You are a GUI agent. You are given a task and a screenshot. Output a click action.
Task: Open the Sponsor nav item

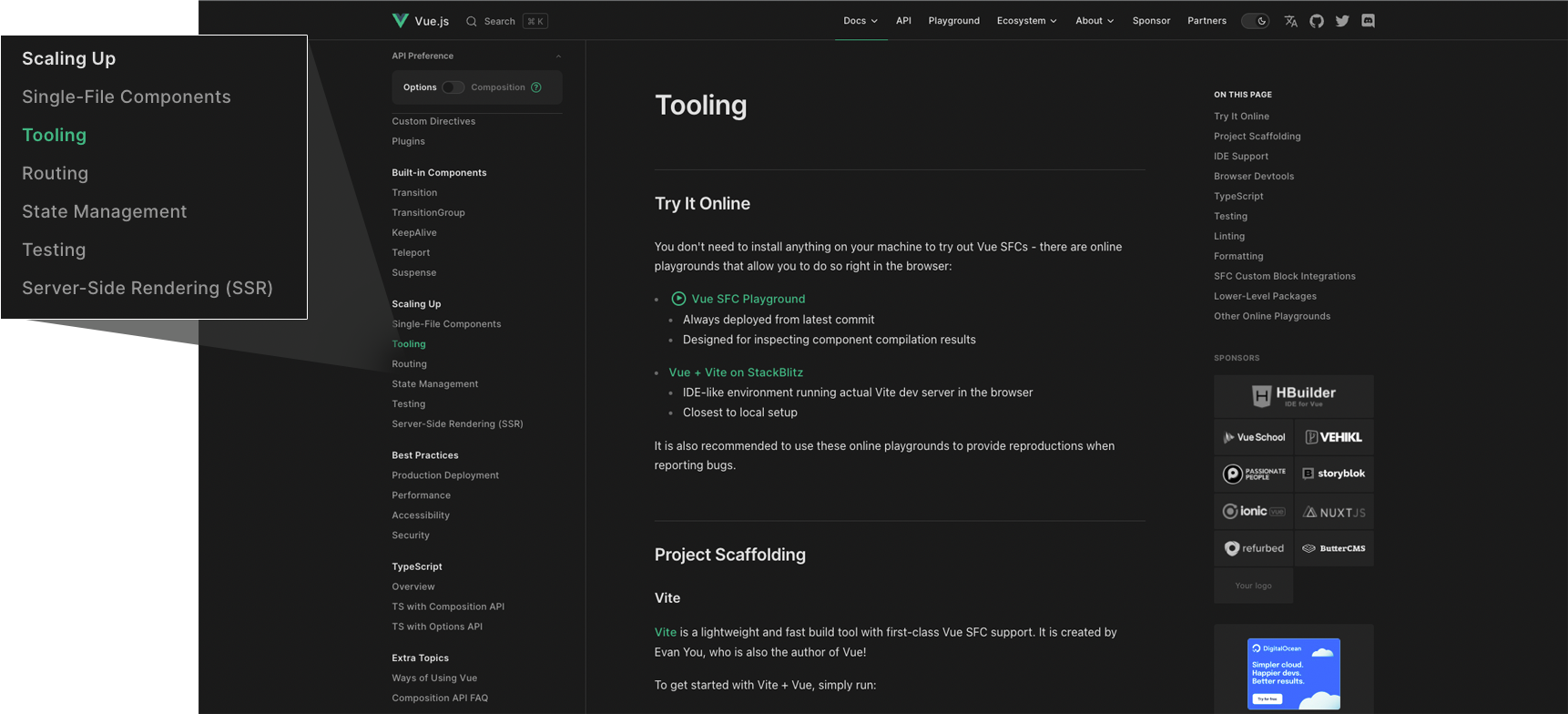(x=1151, y=21)
